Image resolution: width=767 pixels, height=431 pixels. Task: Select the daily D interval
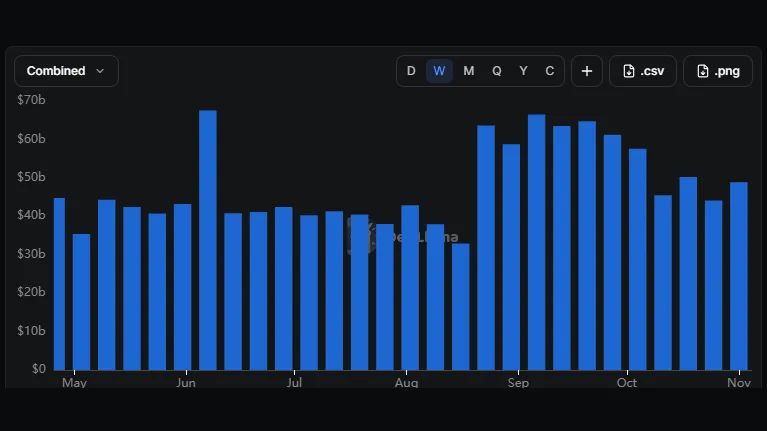click(411, 71)
